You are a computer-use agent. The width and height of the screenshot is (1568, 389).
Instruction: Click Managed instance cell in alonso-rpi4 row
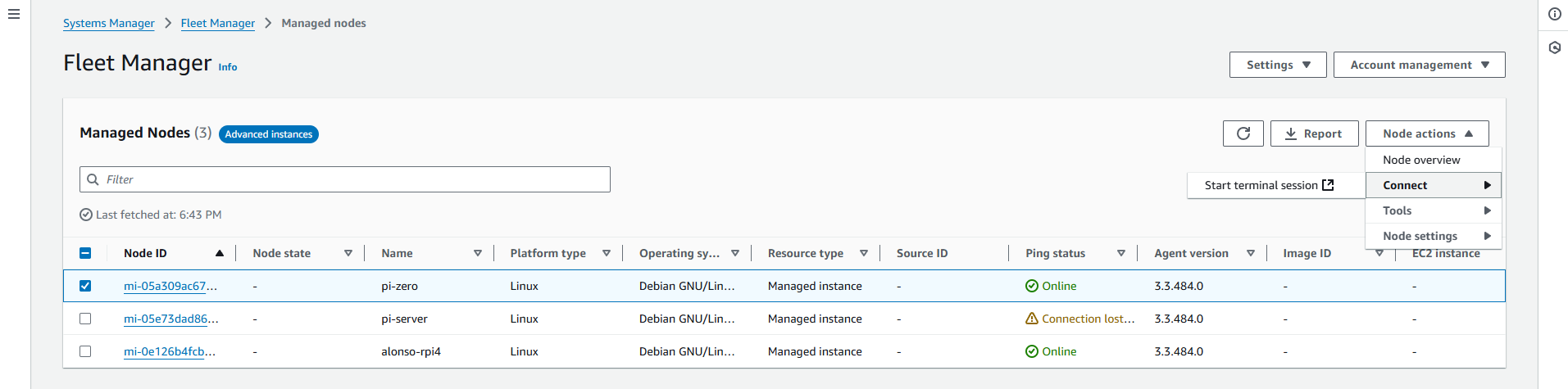815,351
